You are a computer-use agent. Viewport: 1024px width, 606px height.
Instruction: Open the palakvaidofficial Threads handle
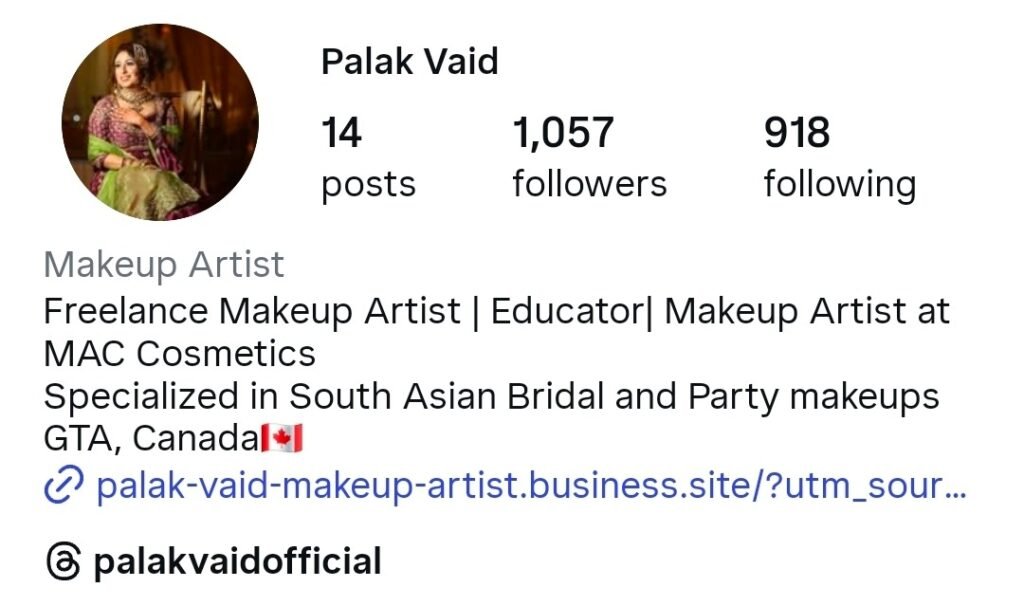[237, 561]
